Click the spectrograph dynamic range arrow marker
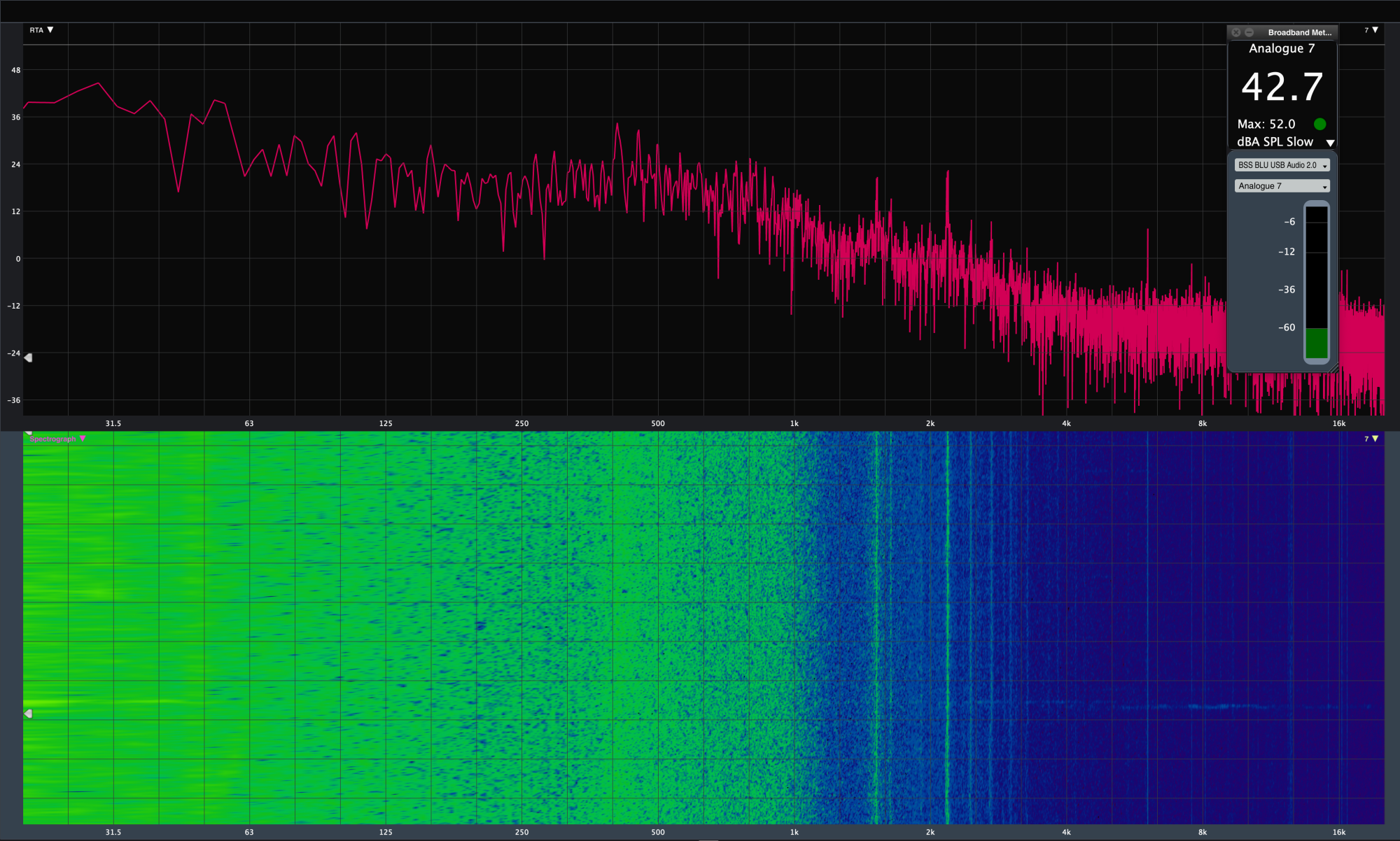1400x841 pixels. click(28, 714)
